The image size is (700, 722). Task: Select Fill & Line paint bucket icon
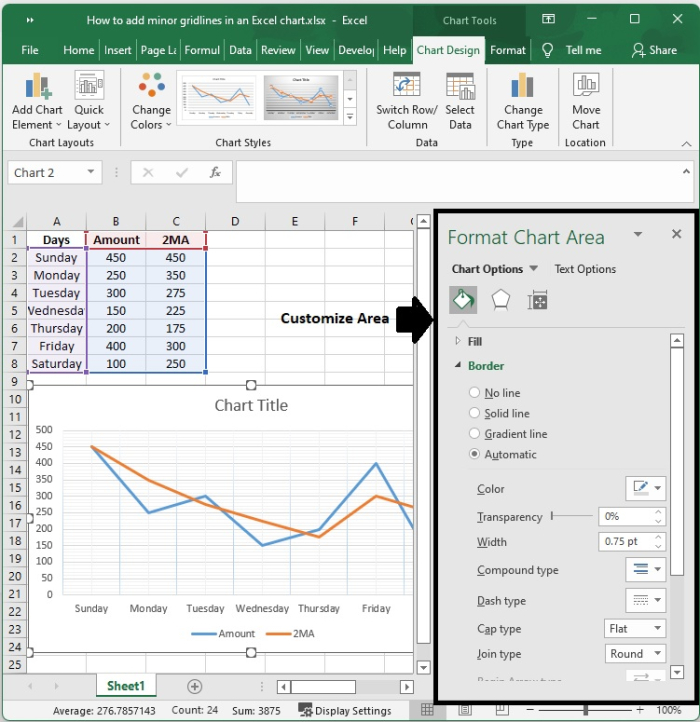point(463,300)
